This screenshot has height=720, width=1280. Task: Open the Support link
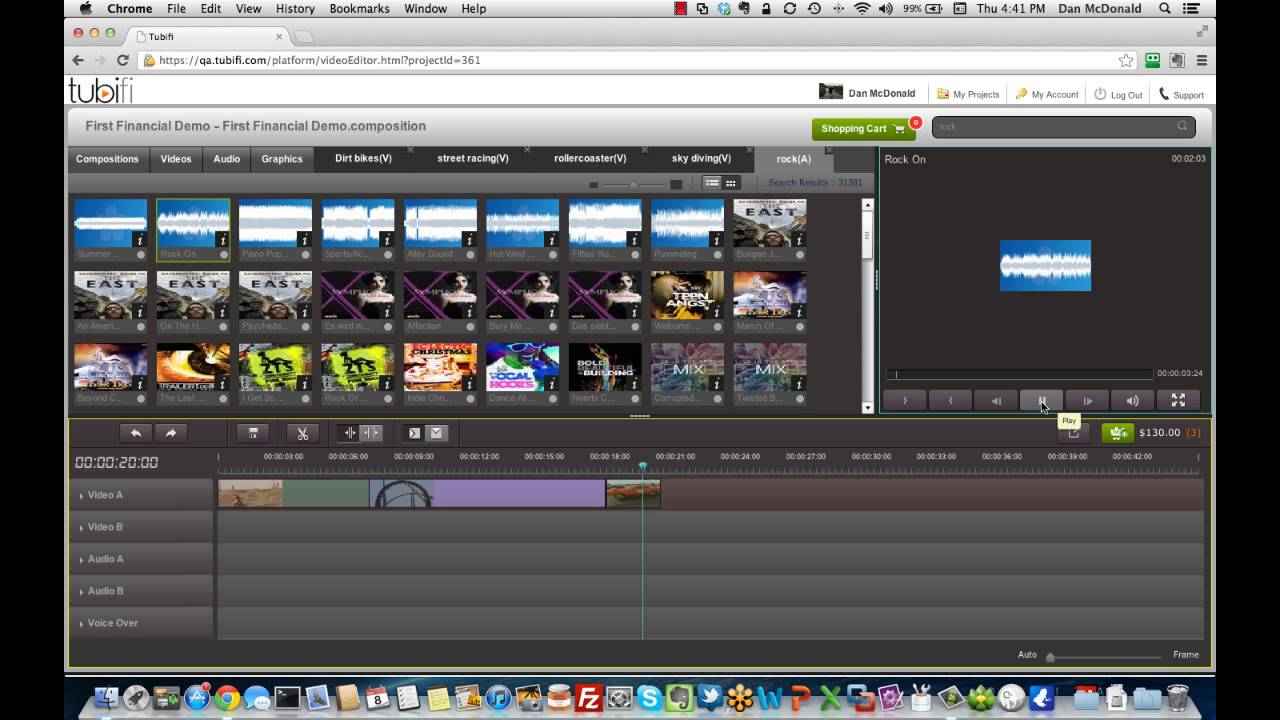pos(1181,94)
